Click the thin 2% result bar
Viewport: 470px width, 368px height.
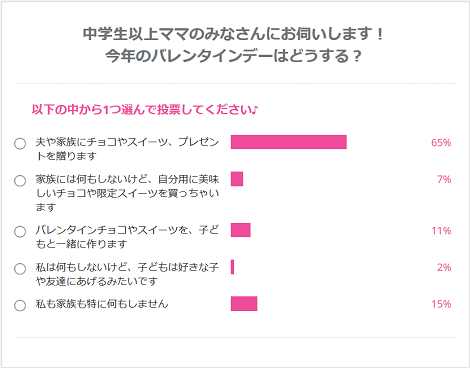[x=232, y=267]
